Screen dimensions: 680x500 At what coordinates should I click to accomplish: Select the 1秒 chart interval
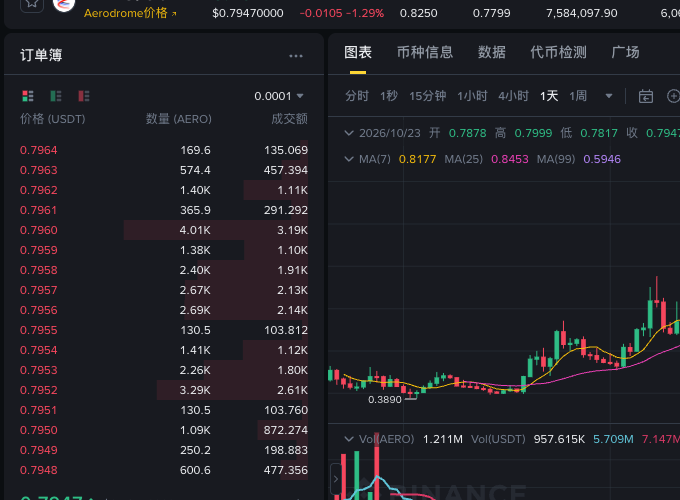click(x=389, y=96)
